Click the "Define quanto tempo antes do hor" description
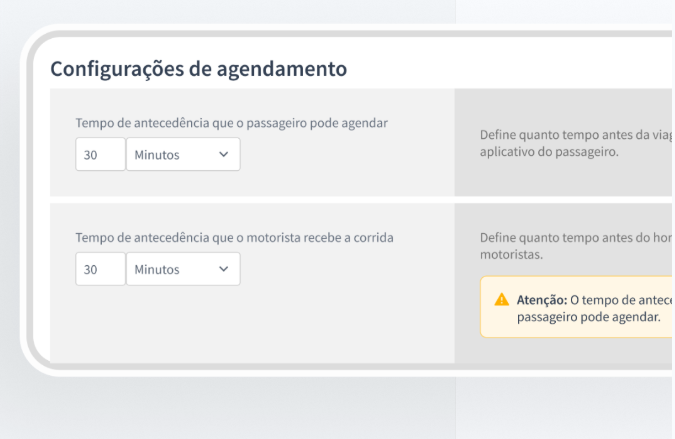Viewport: 675px width, 439px height. point(574,238)
